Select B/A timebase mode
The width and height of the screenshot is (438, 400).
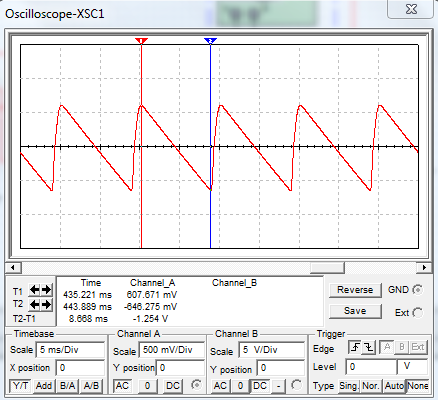point(67,386)
